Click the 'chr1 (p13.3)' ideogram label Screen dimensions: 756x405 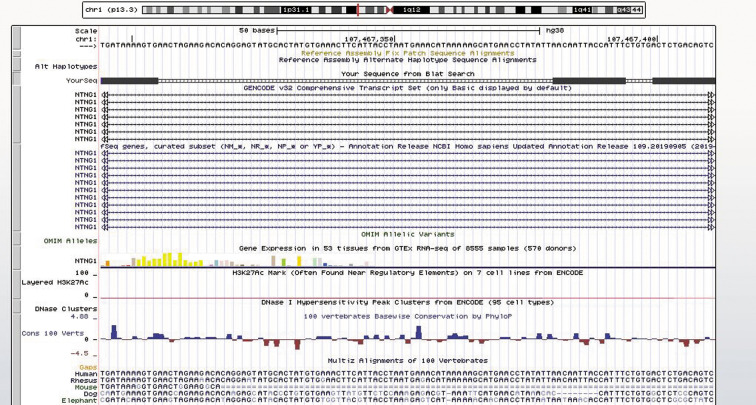coord(111,10)
